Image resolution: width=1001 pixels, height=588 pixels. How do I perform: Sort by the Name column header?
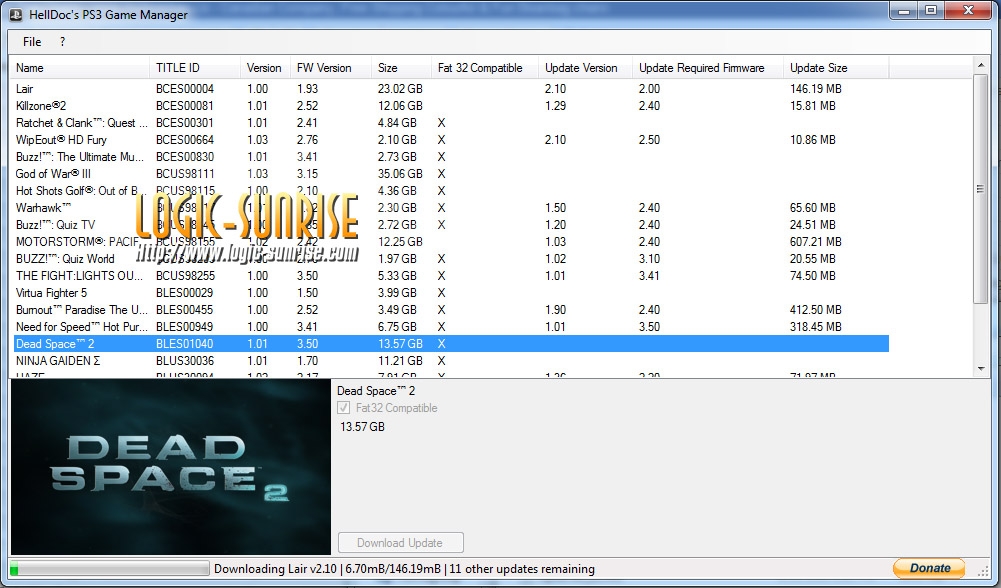[79, 68]
